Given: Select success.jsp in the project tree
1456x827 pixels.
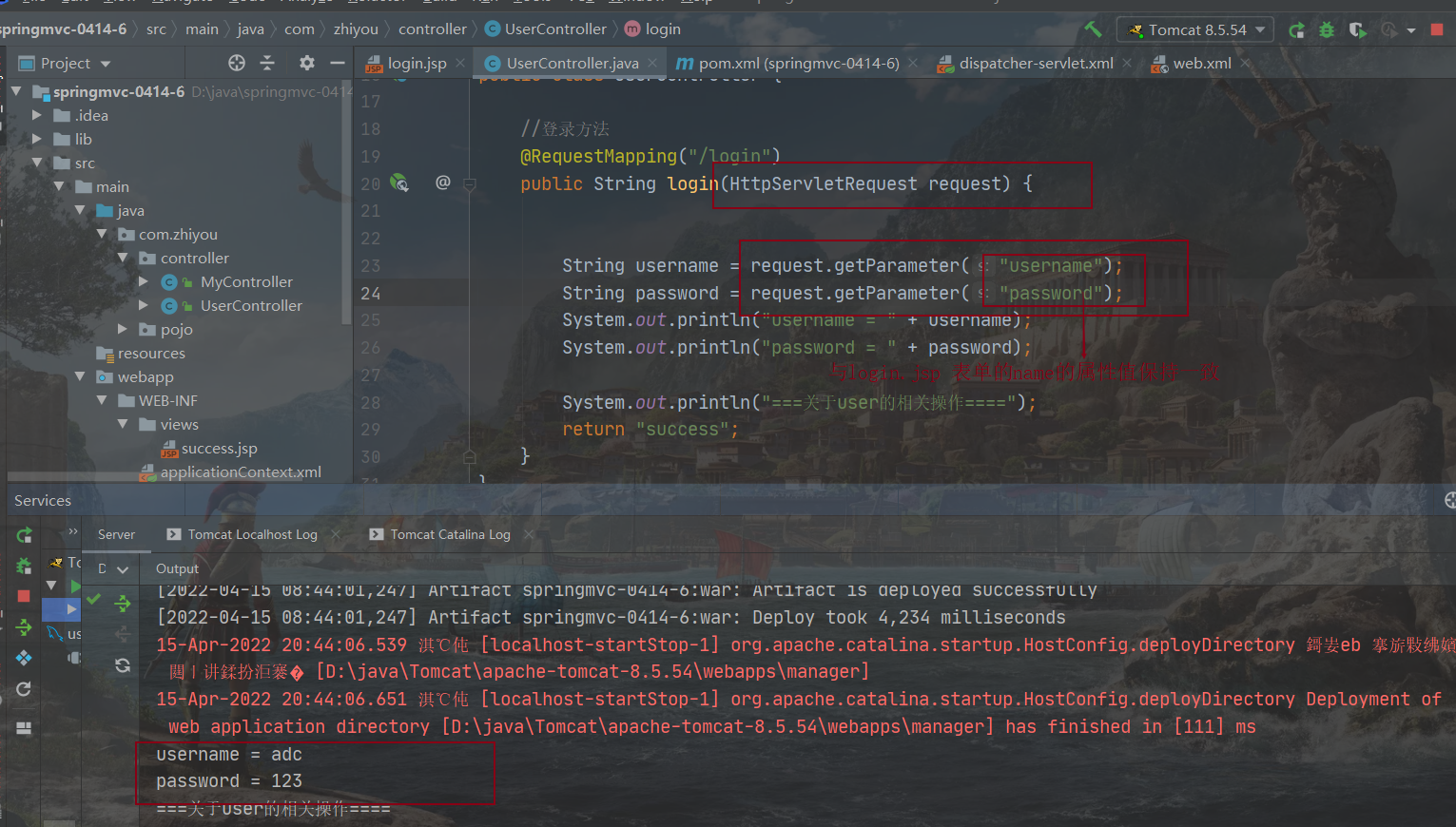Looking at the screenshot, I should [220, 448].
